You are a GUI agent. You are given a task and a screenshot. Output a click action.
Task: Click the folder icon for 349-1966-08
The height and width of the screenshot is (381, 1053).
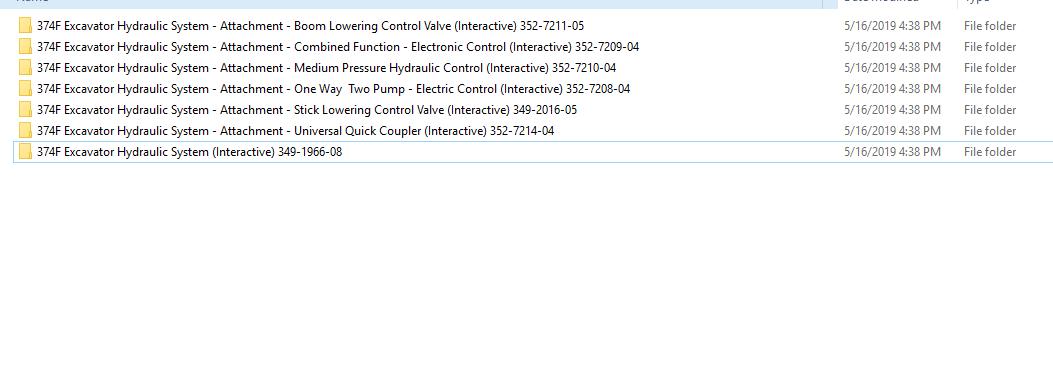click(x=26, y=152)
